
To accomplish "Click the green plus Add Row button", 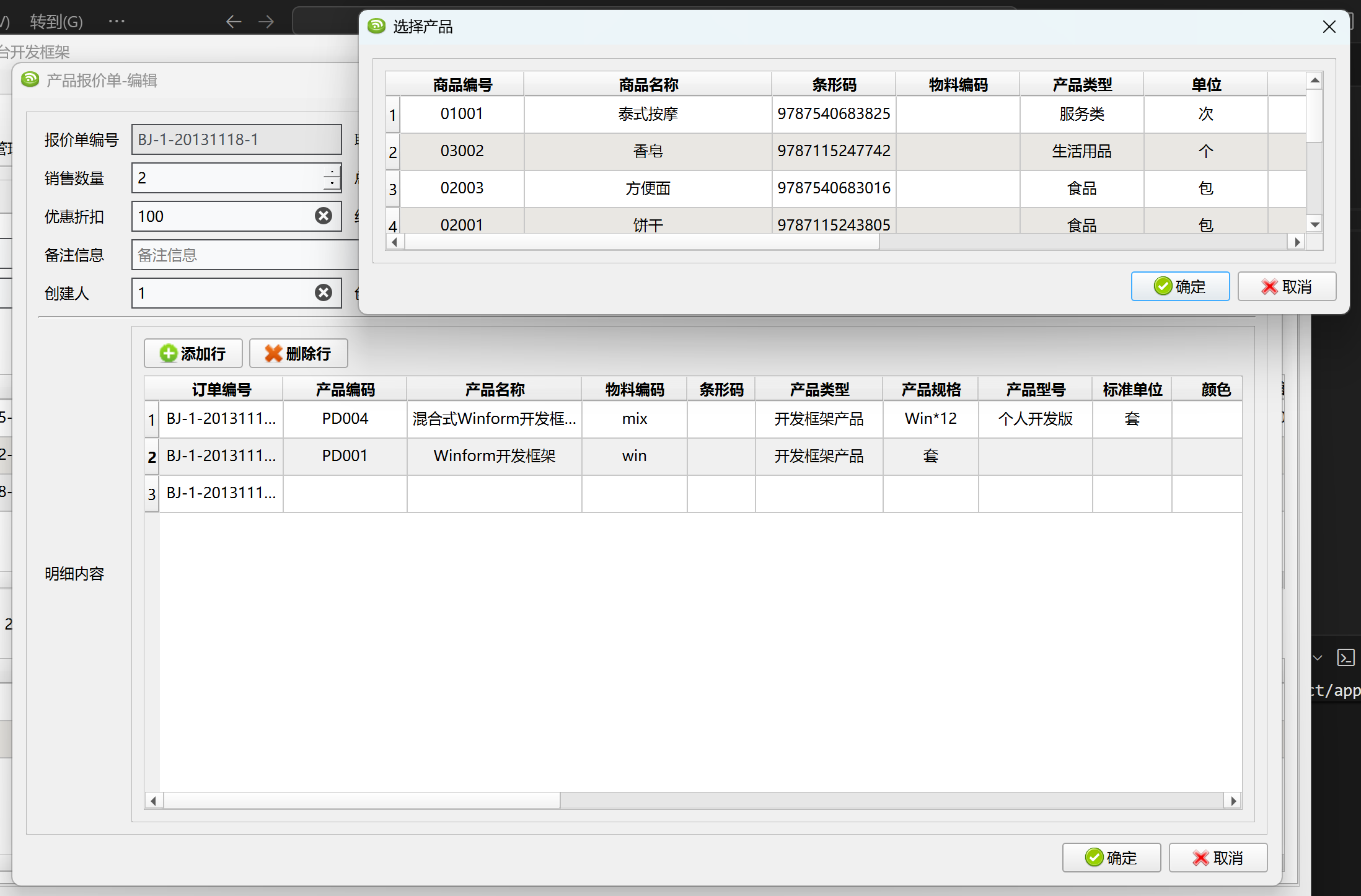I will 193,353.
